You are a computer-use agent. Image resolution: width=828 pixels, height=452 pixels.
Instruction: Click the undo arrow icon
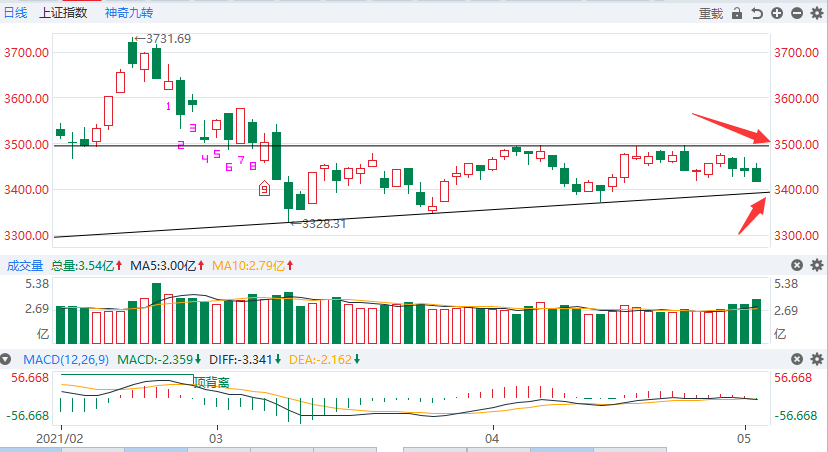[757, 13]
